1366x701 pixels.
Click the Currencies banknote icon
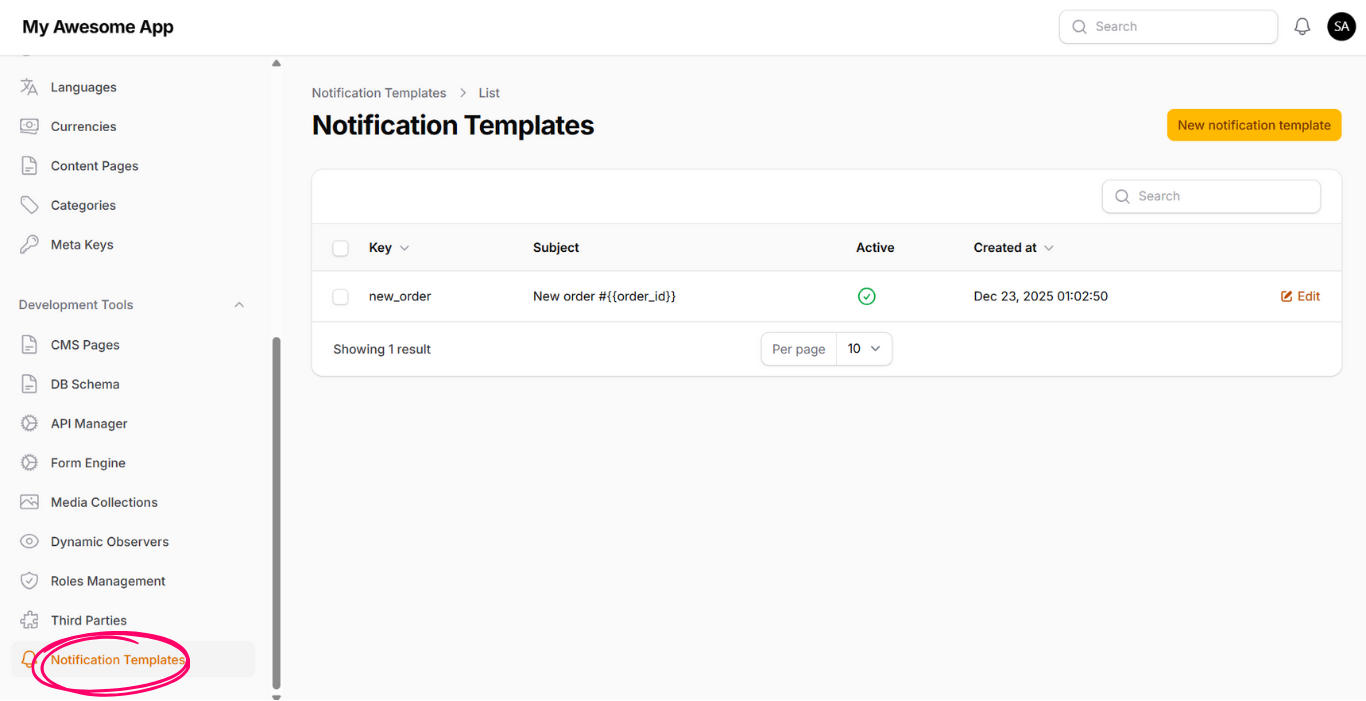pyautogui.click(x=29, y=126)
